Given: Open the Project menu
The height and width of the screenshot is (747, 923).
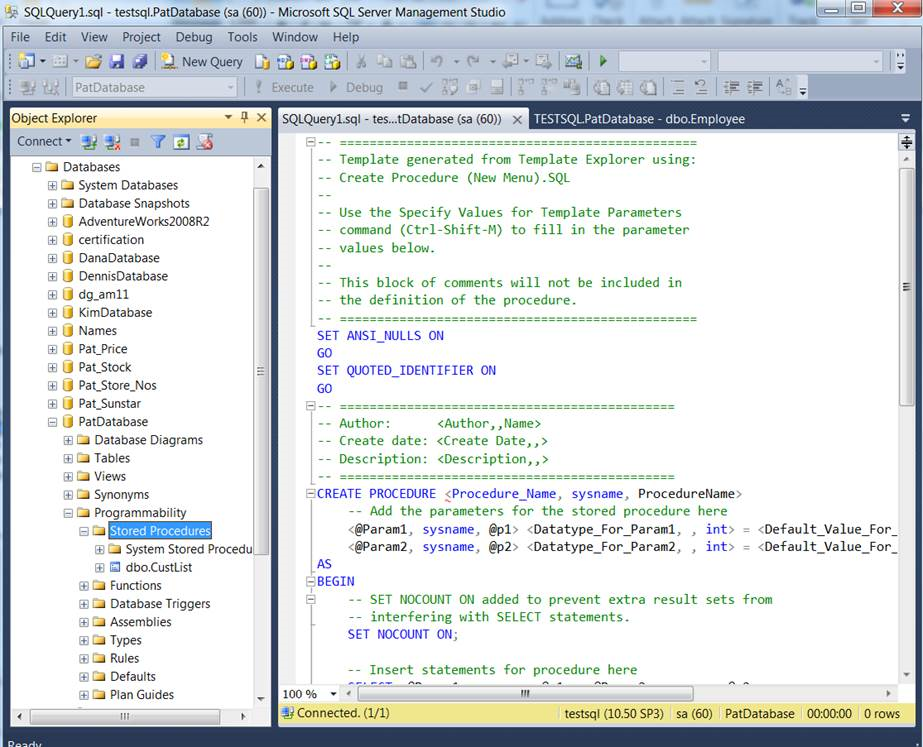Looking at the screenshot, I should [141, 36].
